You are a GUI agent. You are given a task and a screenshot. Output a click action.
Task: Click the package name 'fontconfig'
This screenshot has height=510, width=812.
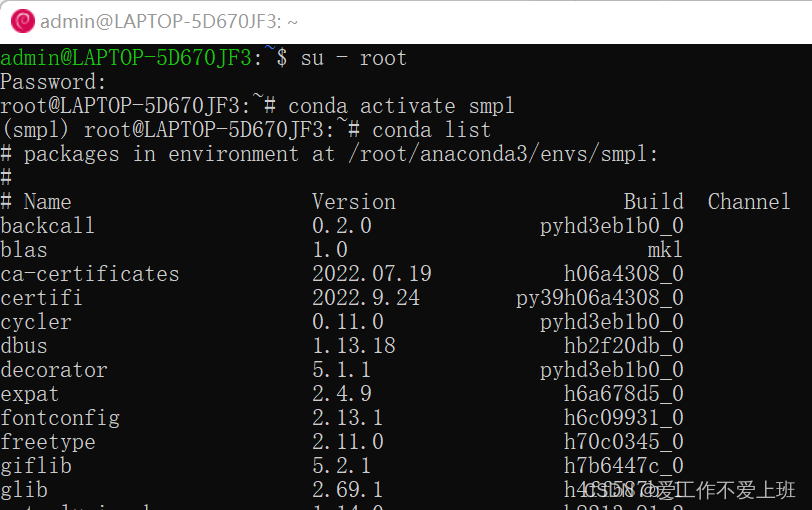60,418
